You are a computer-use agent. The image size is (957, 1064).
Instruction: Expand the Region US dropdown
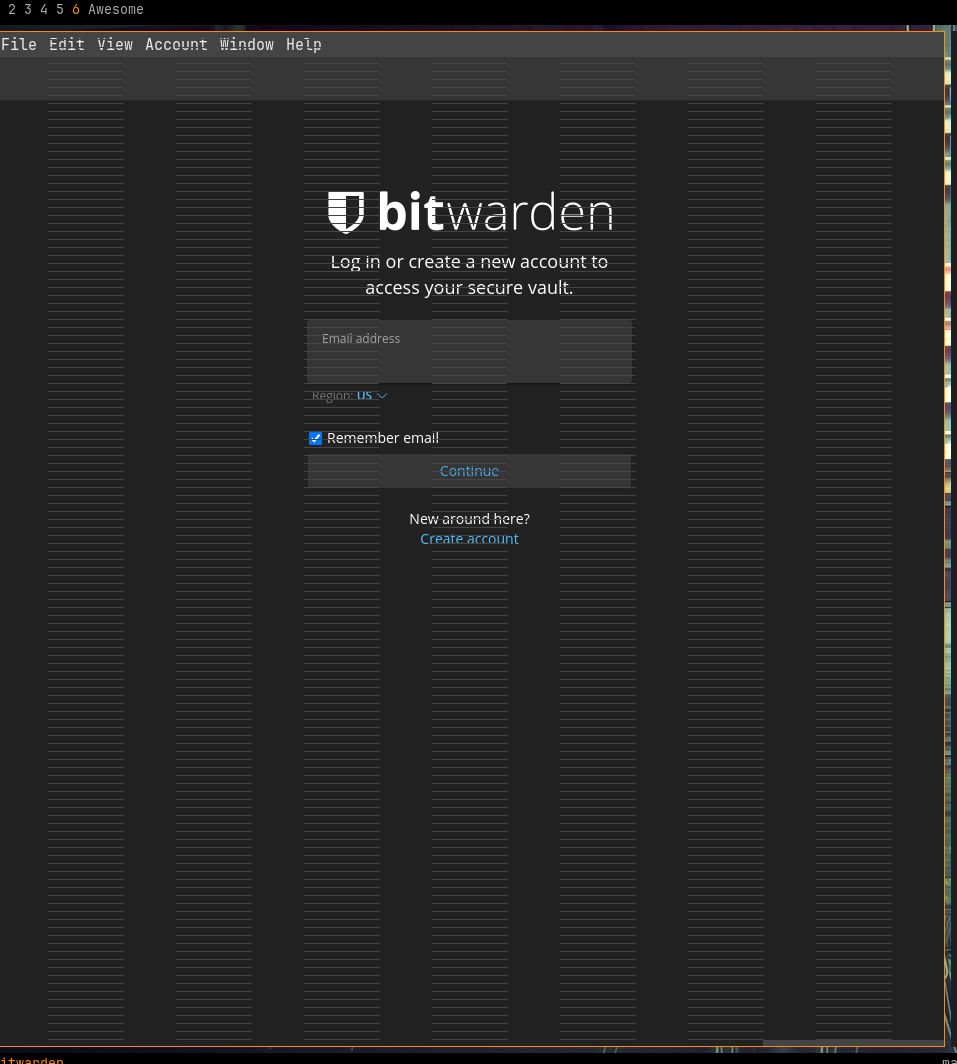click(371, 396)
